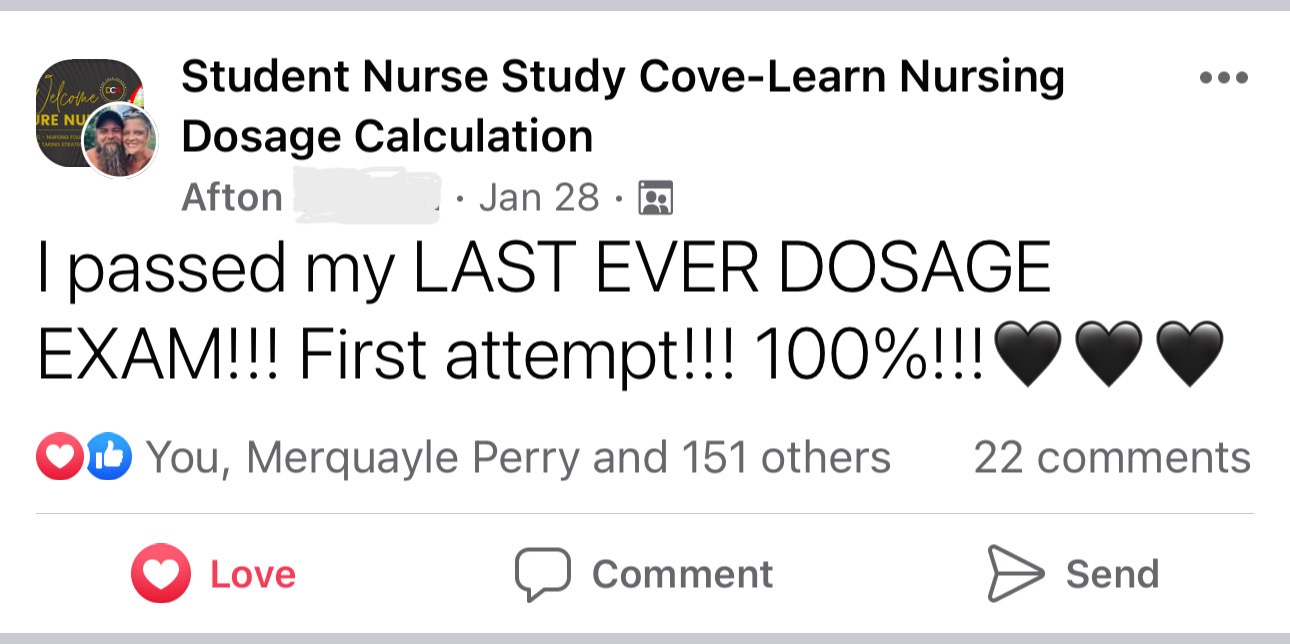Image resolution: width=1290 pixels, height=644 pixels.
Task: Click the Jan 28 post timestamp
Action: tap(539, 198)
